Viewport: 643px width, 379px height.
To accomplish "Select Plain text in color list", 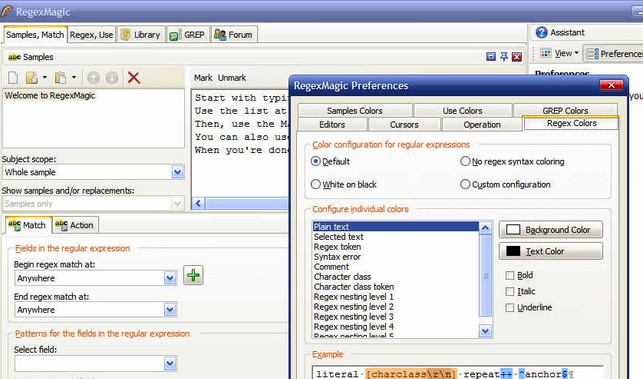I will 395,226.
